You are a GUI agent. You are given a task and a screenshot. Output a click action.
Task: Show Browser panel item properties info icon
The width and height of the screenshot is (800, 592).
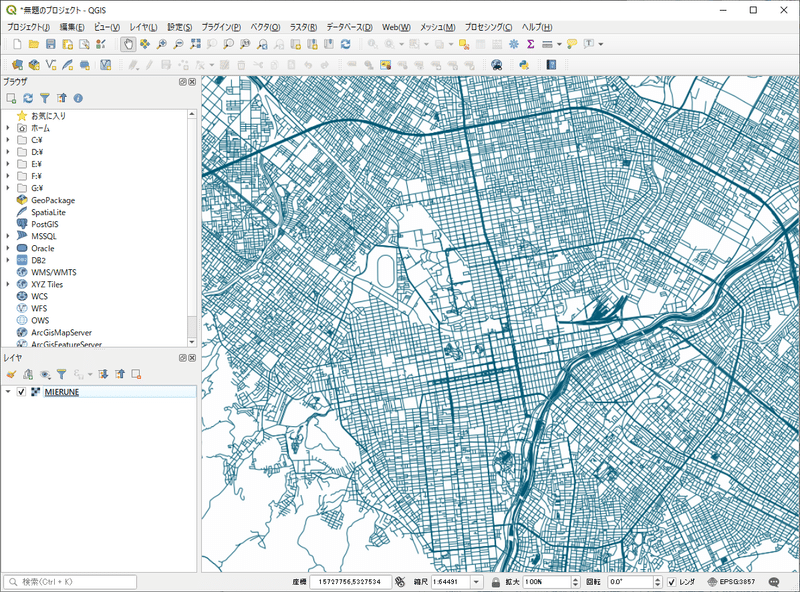78,98
